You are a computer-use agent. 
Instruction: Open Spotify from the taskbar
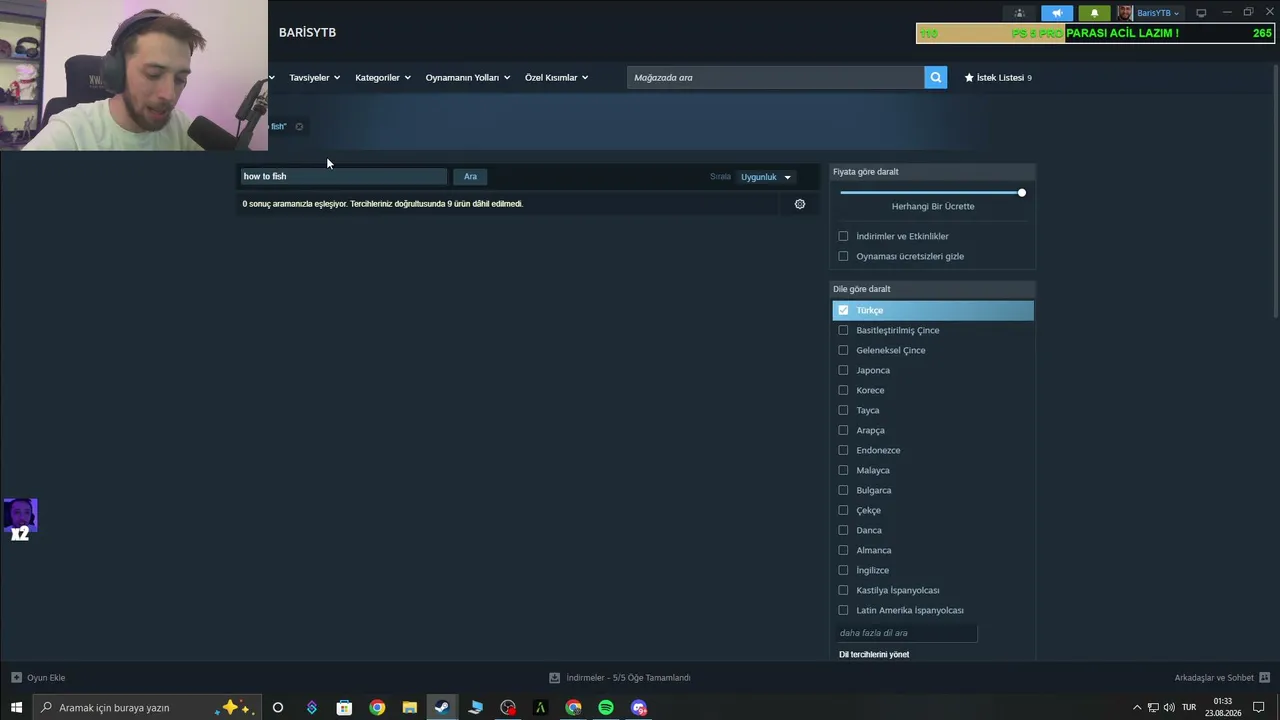[x=606, y=708]
